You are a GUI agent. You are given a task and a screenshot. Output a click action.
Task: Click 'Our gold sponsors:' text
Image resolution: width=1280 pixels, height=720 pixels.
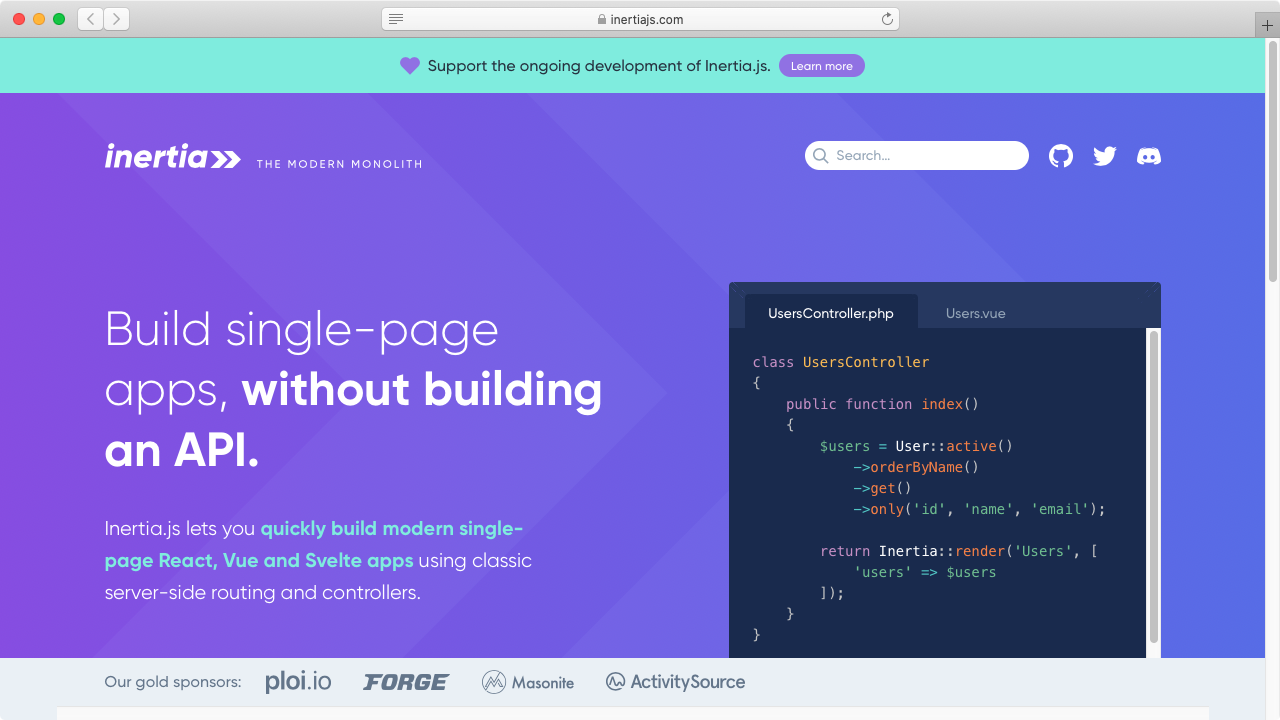pyautogui.click(x=173, y=682)
